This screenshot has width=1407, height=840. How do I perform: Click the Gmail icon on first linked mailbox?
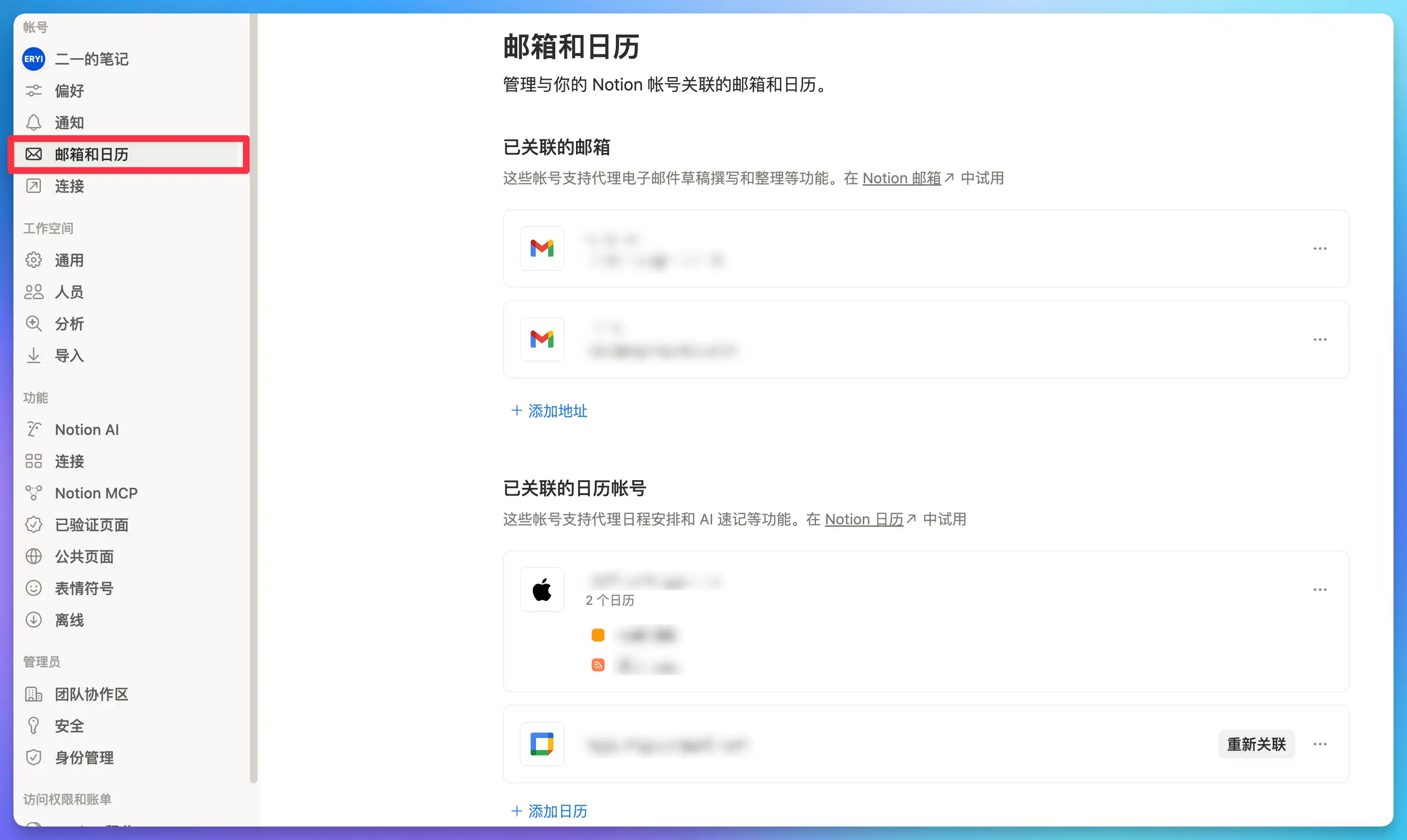(x=542, y=249)
